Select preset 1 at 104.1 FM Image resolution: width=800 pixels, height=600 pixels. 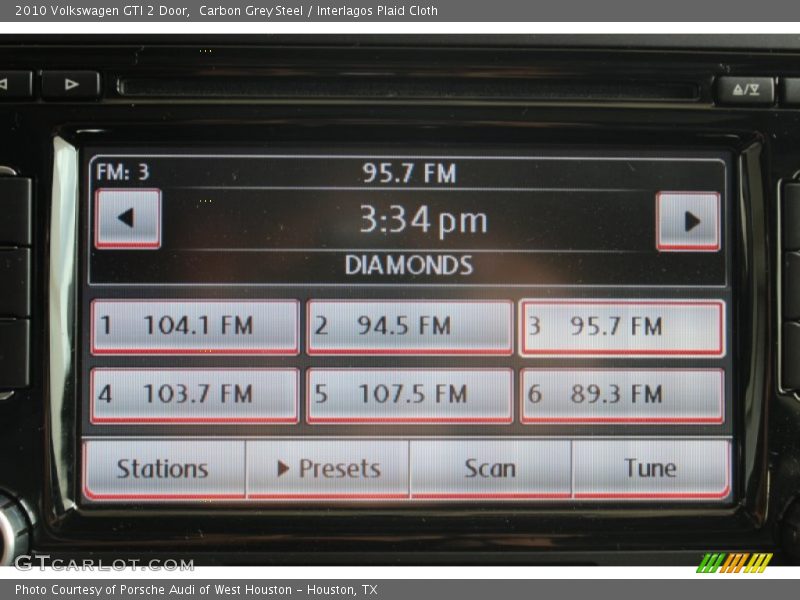195,326
